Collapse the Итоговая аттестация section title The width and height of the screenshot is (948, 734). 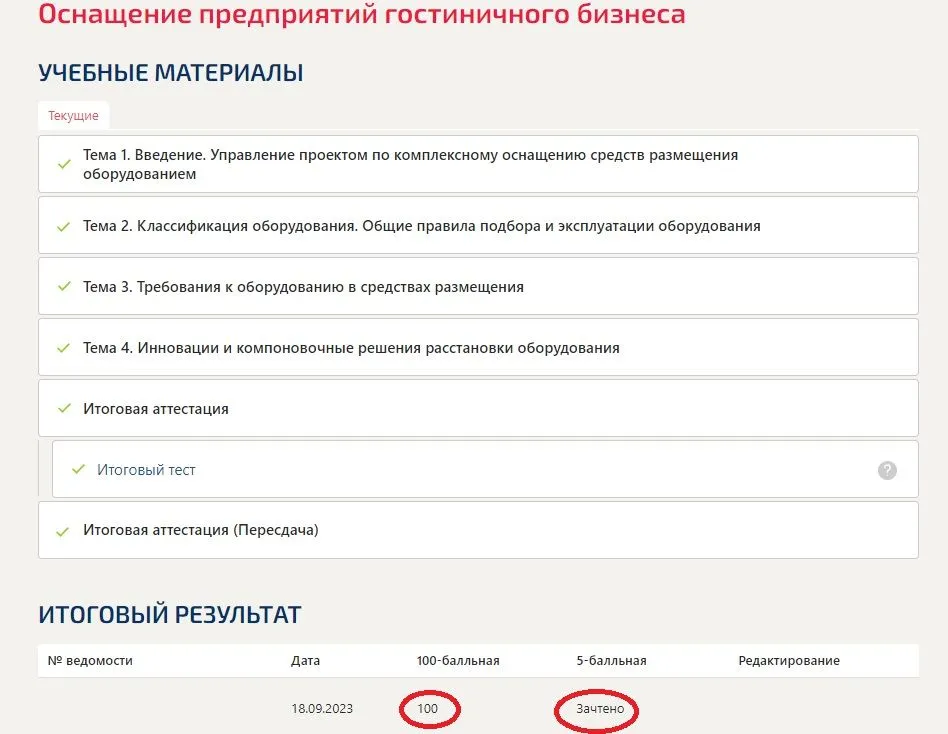tap(156, 409)
